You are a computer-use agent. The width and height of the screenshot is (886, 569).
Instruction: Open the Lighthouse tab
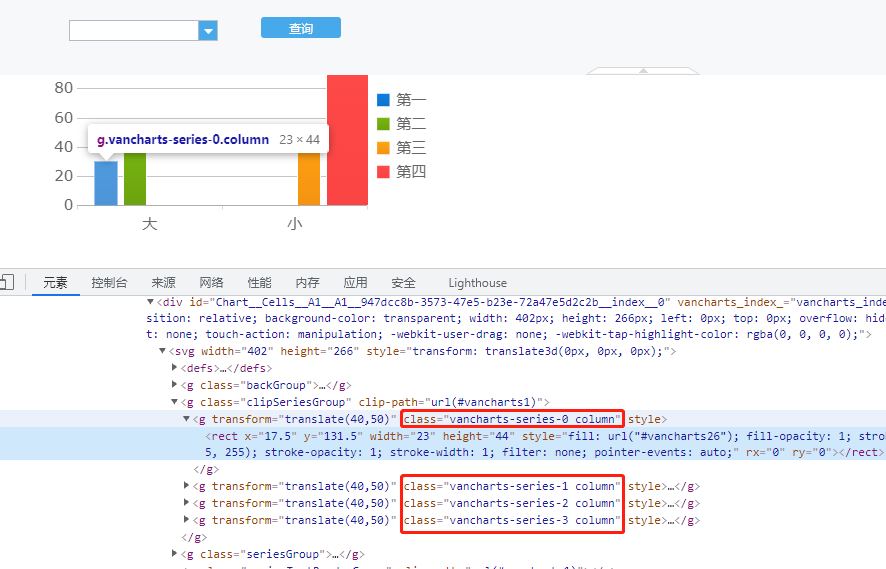click(477, 283)
